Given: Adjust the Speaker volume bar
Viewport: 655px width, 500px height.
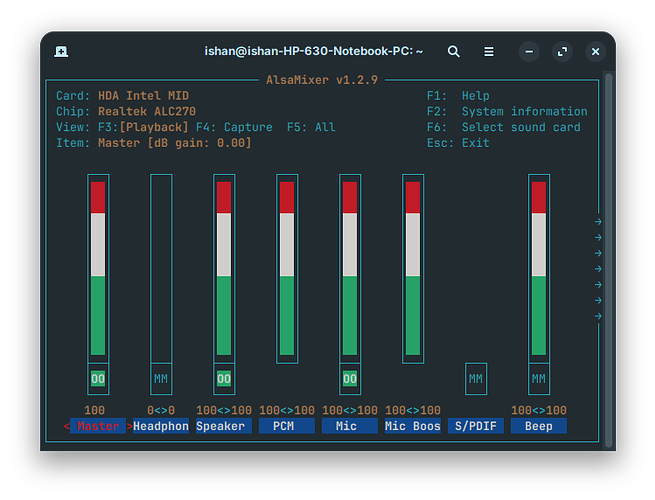Looking at the screenshot, I should click(x=224, y=269).
